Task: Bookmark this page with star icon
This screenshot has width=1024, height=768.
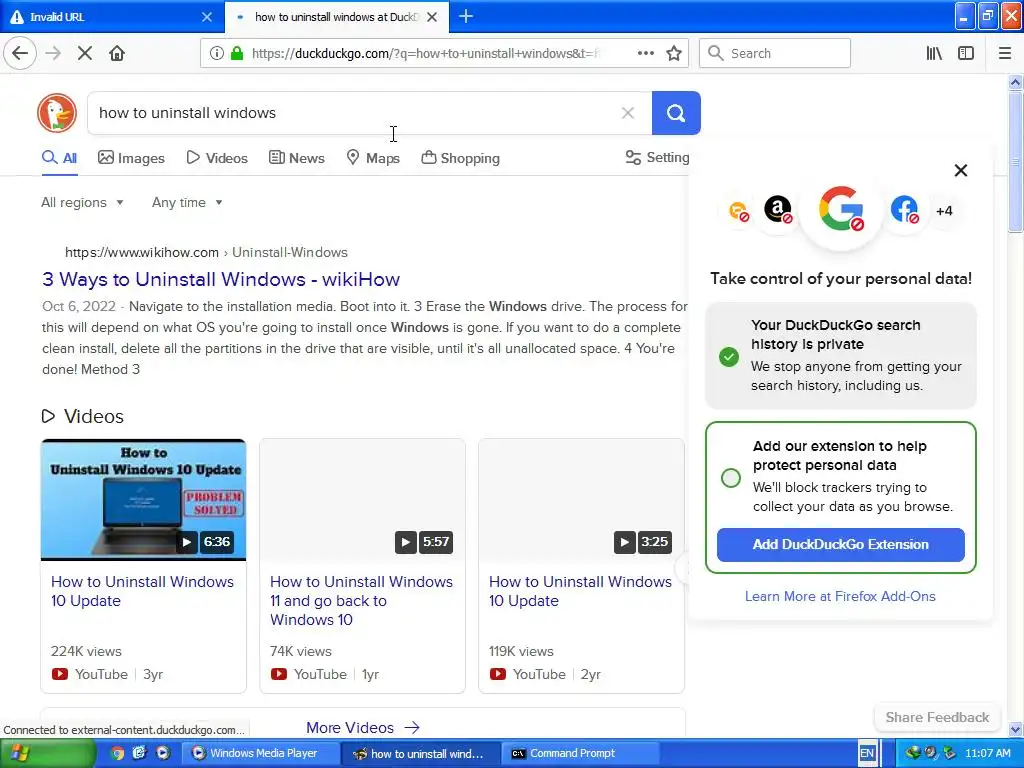Action: 674,54
